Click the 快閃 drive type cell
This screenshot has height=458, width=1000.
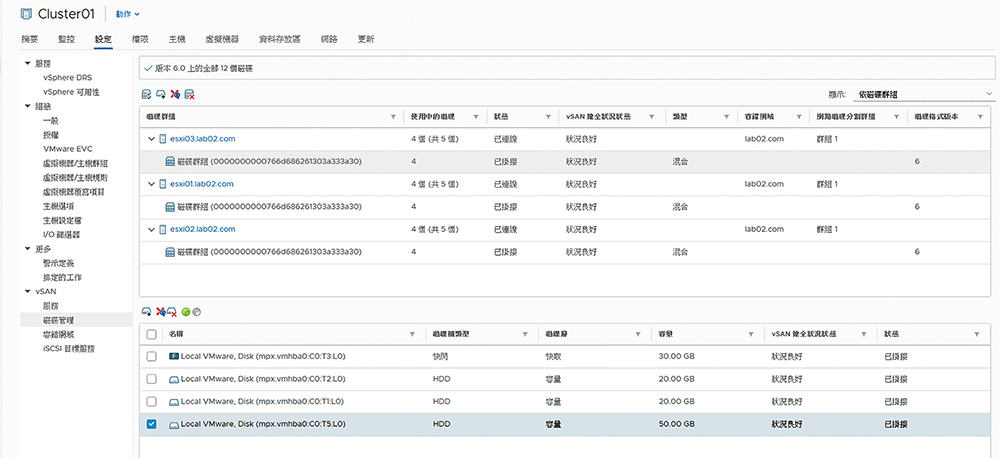[x=441, y=356]
